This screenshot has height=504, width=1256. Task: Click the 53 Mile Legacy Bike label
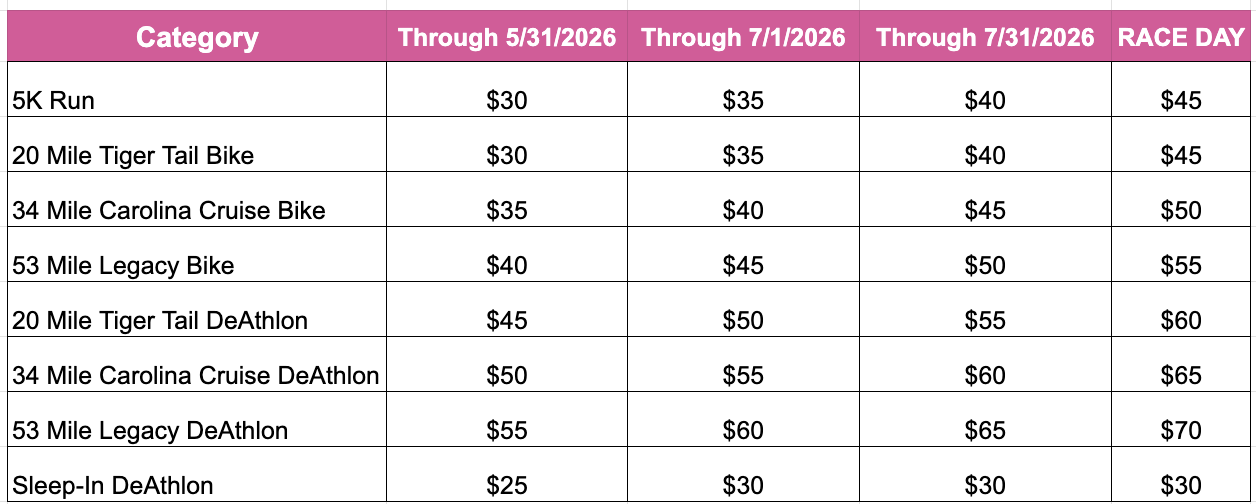point(123,266)
